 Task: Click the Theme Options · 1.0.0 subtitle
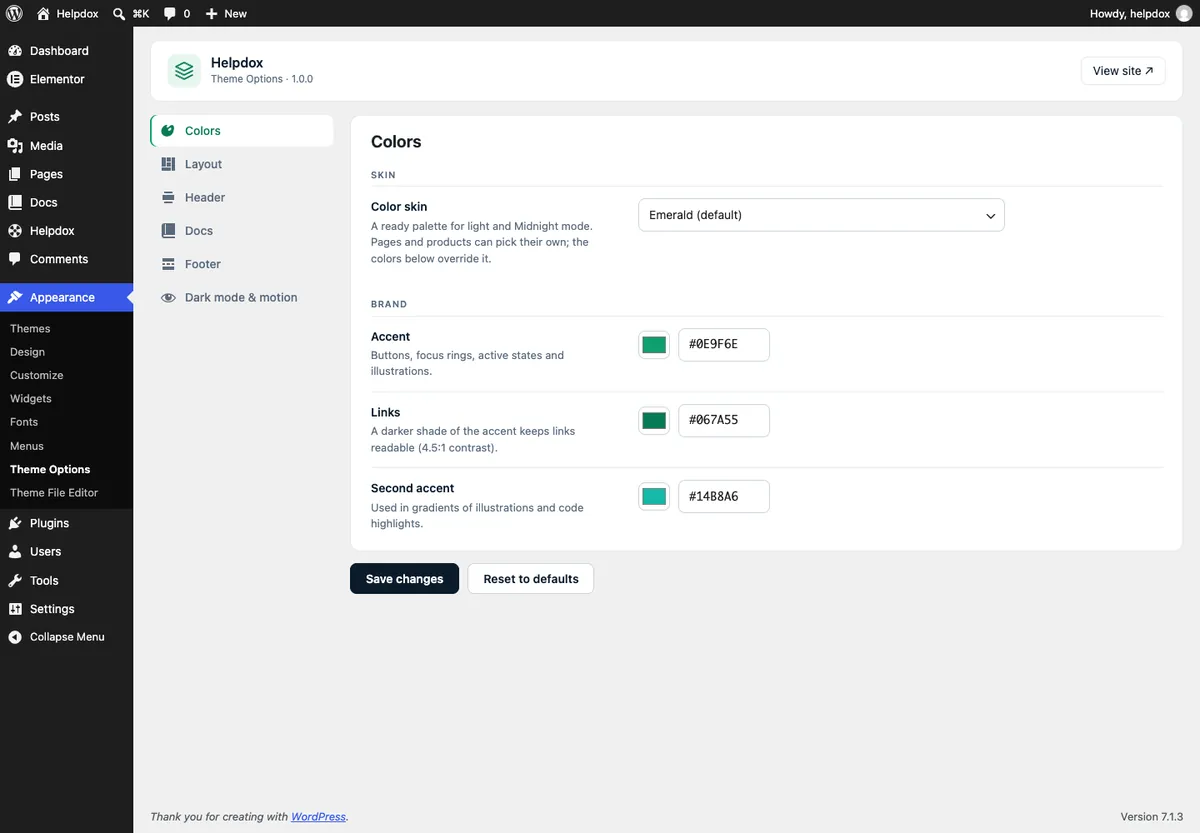pos(262,79)
